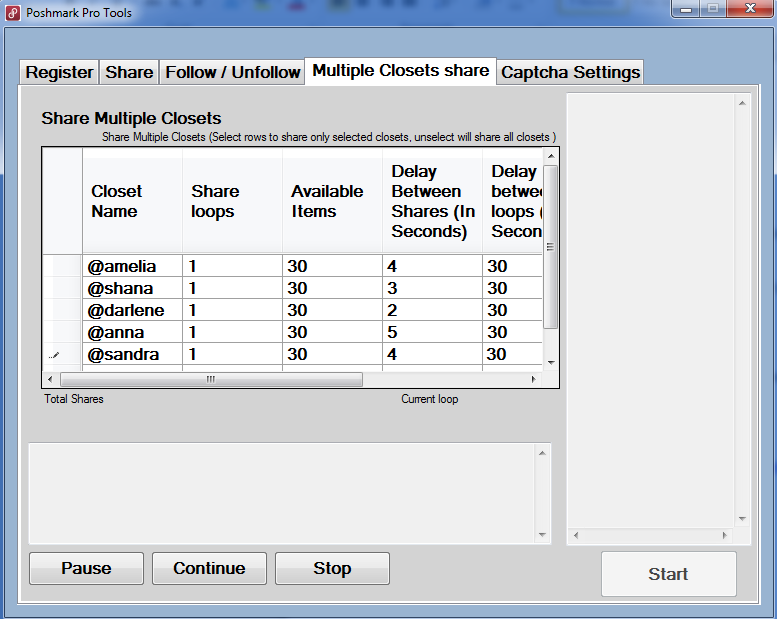Select the available items cell for @sandra
Viewport: 777px width, 619px height.
[333, 354]
